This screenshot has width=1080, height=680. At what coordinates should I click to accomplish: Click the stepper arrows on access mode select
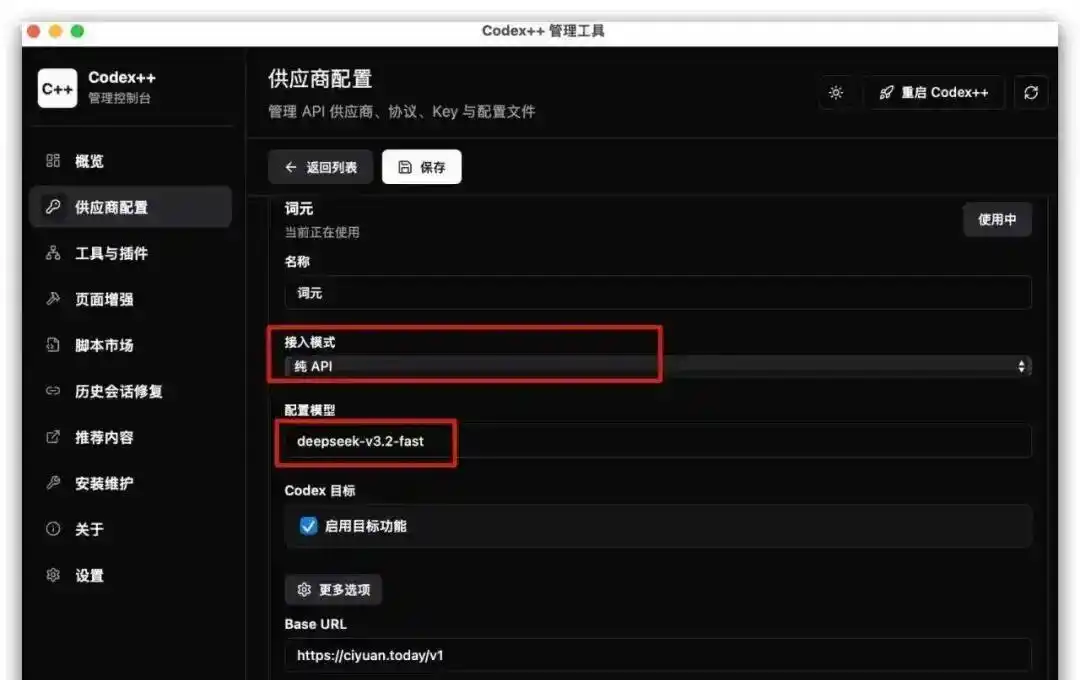coord(1021,366)
